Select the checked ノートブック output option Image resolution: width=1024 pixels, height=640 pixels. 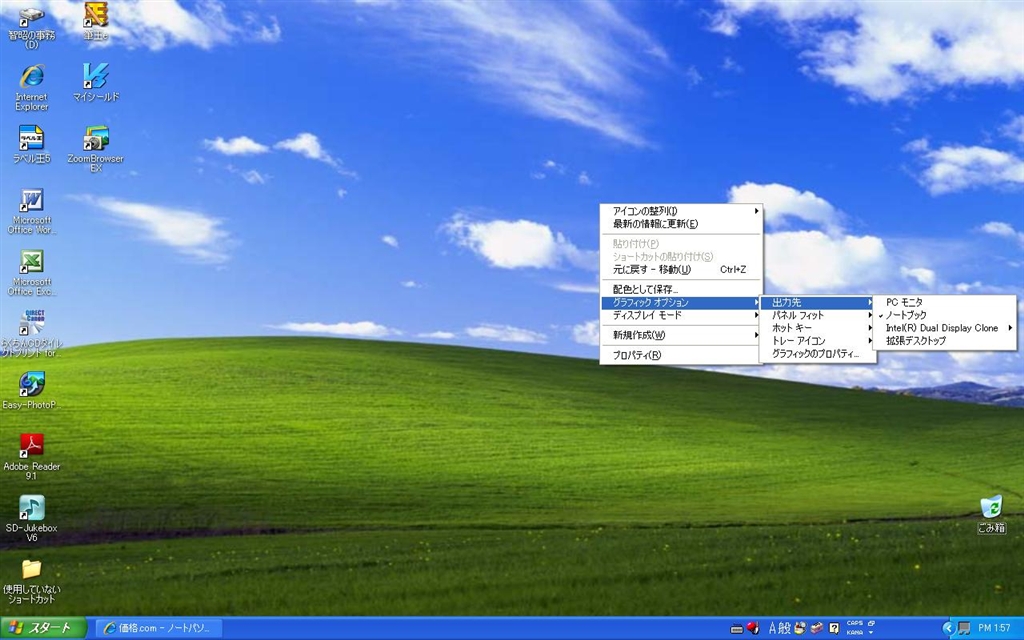(944, 315)
